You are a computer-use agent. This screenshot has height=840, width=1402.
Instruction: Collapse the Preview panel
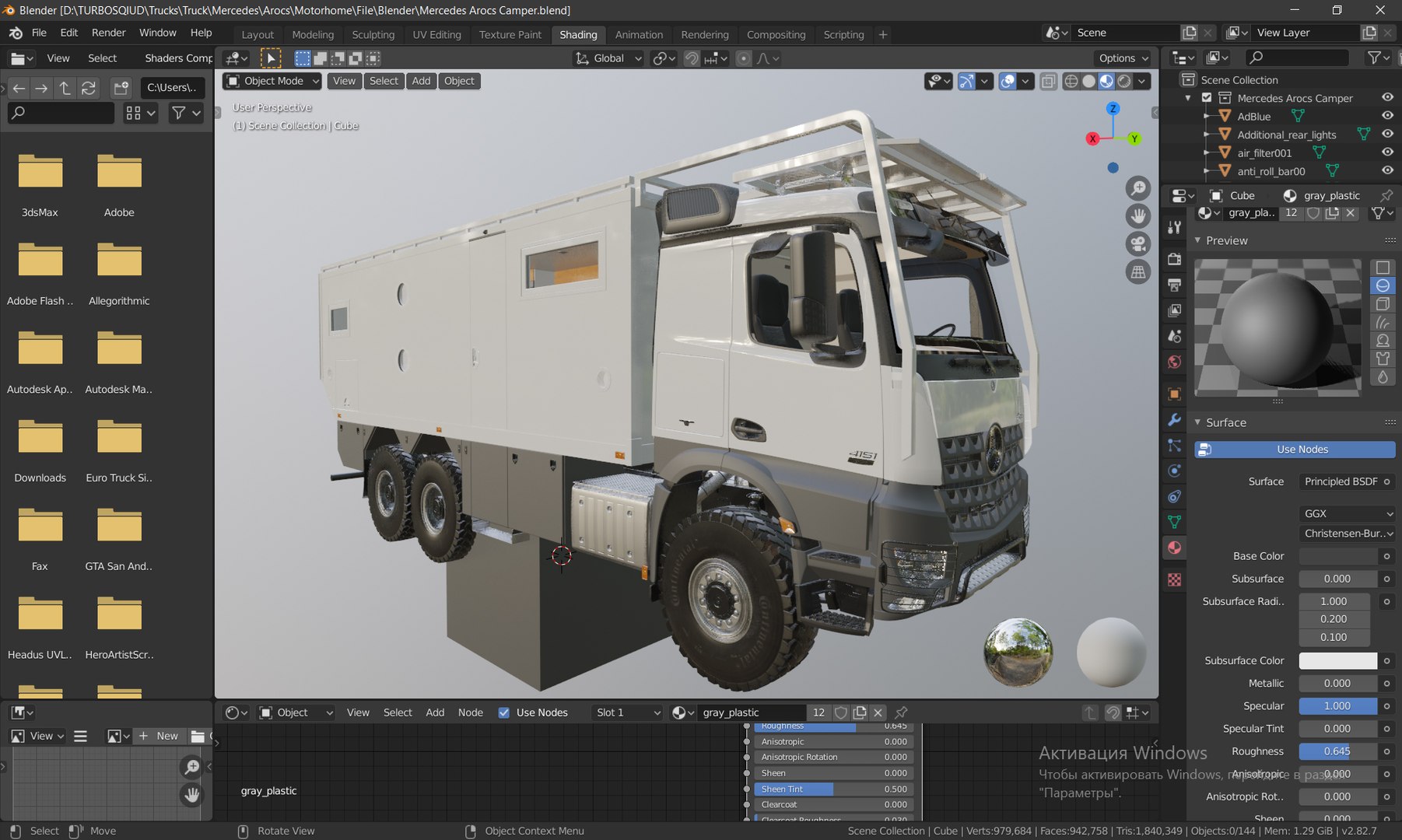1197,240
